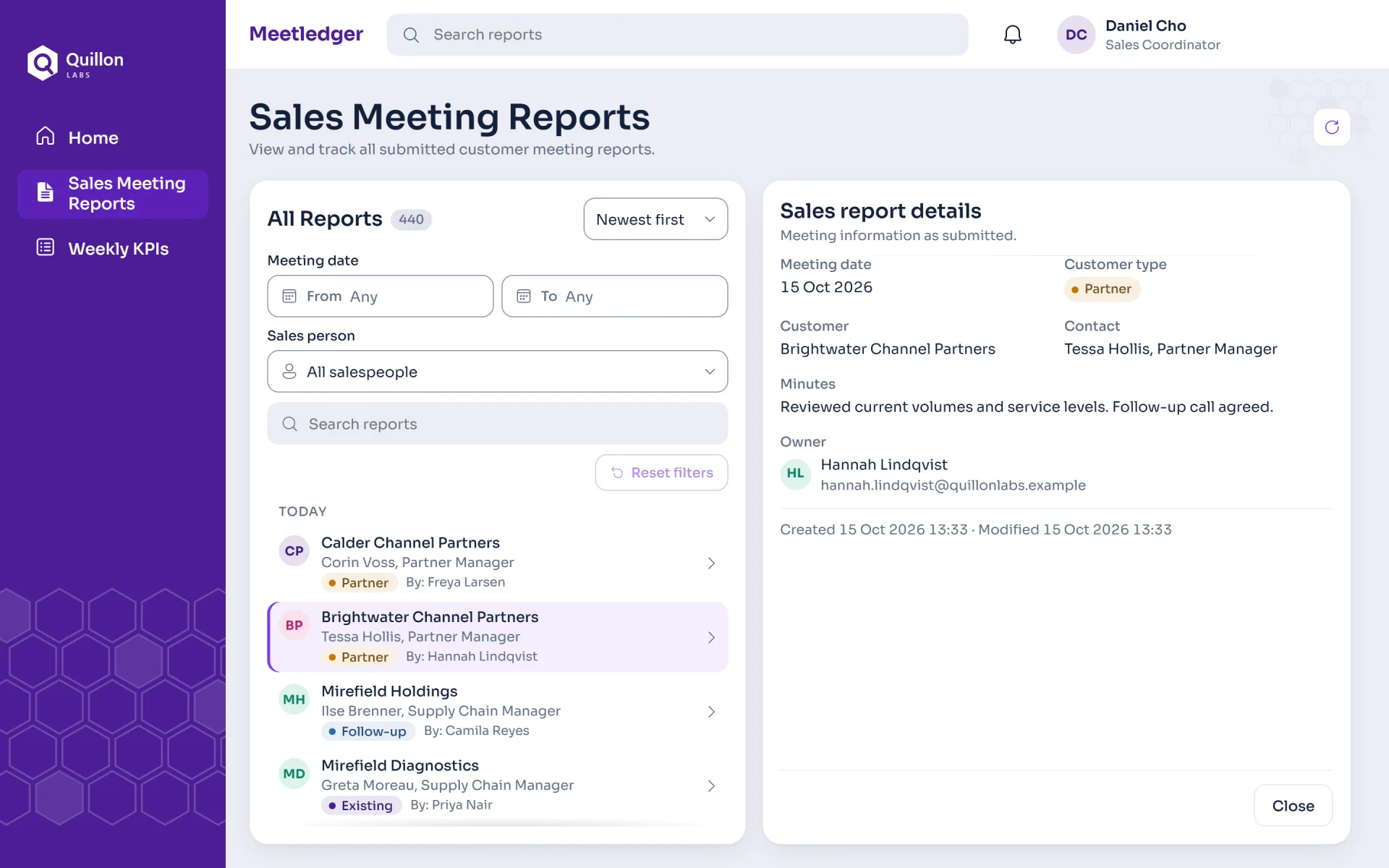Go to Home in the sidebar
This screenshot has height=868, width=1389.
click(x=113, y=137)
